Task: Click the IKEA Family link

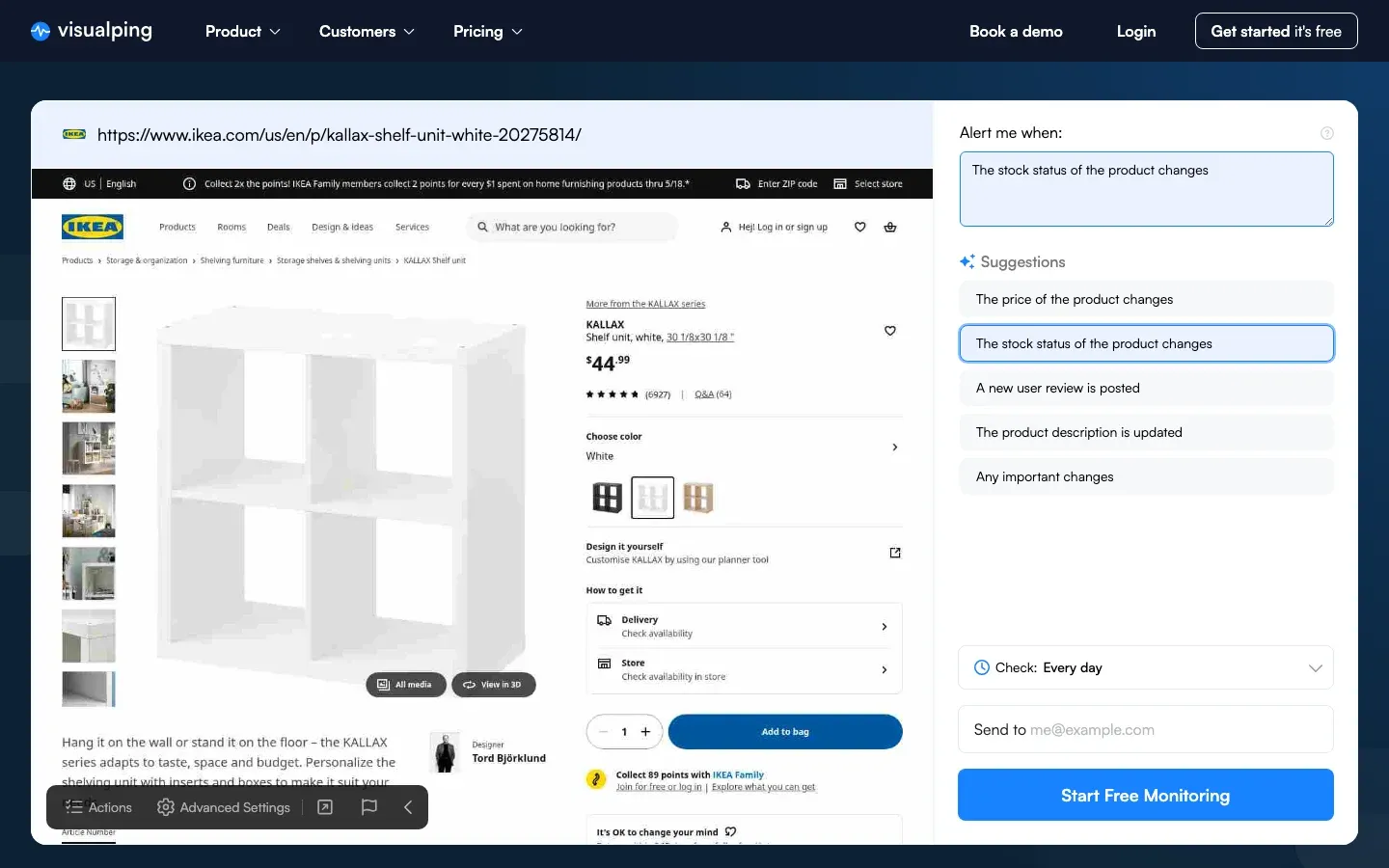Action: coord(738,774)
